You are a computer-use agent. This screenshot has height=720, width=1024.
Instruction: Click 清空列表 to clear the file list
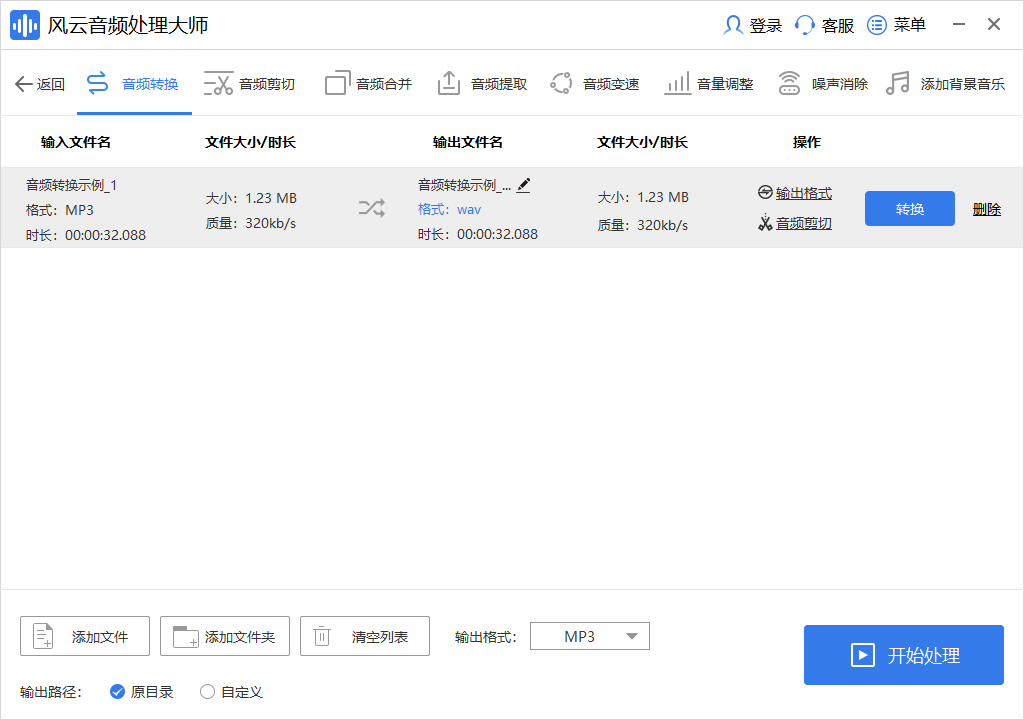pos(364,635)
